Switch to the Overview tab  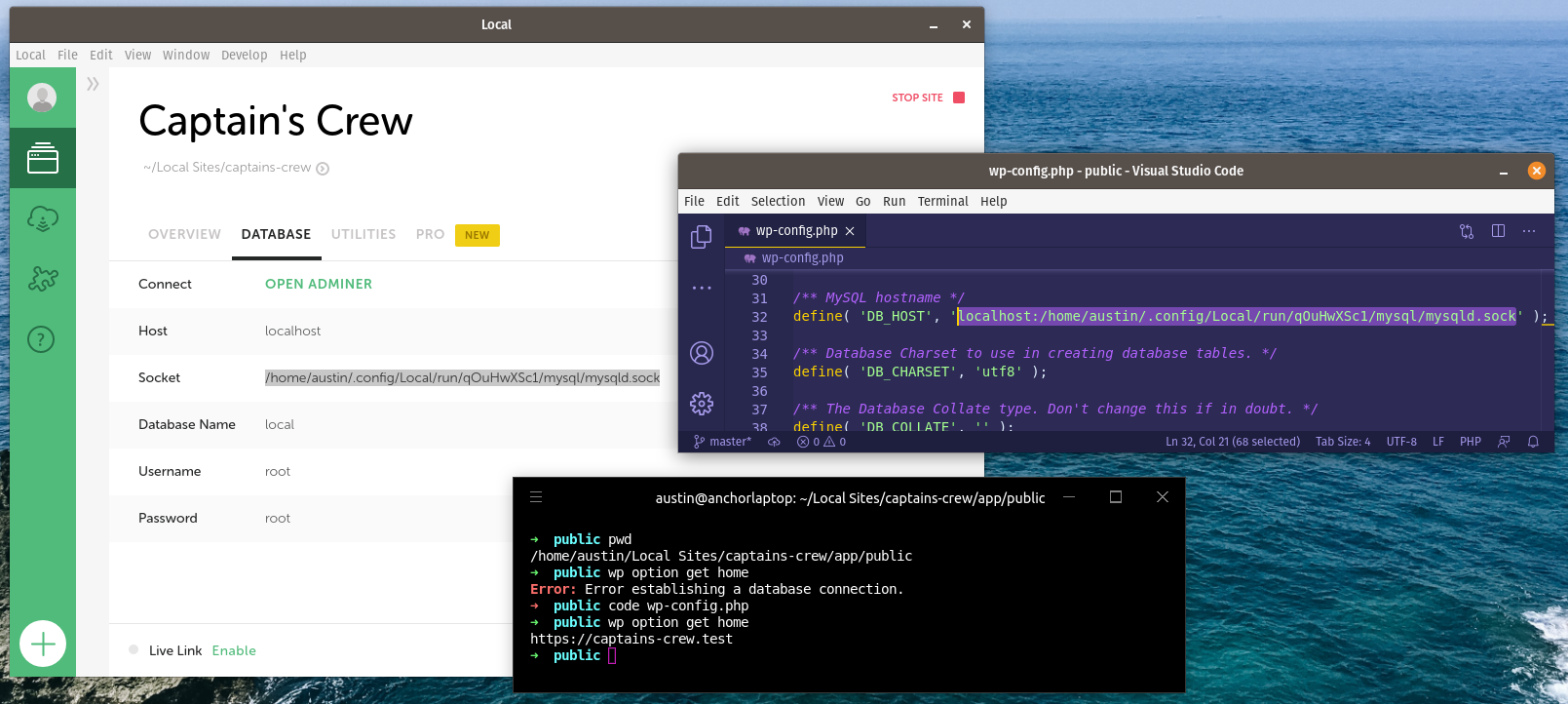[x=184, y=234]
